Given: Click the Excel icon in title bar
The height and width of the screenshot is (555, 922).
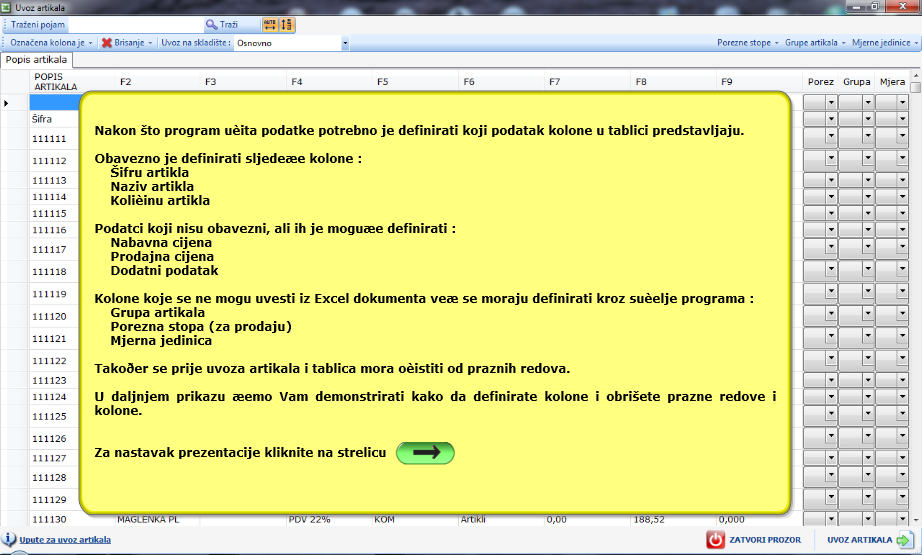Looking at the screenshot, I should point(6,7).
